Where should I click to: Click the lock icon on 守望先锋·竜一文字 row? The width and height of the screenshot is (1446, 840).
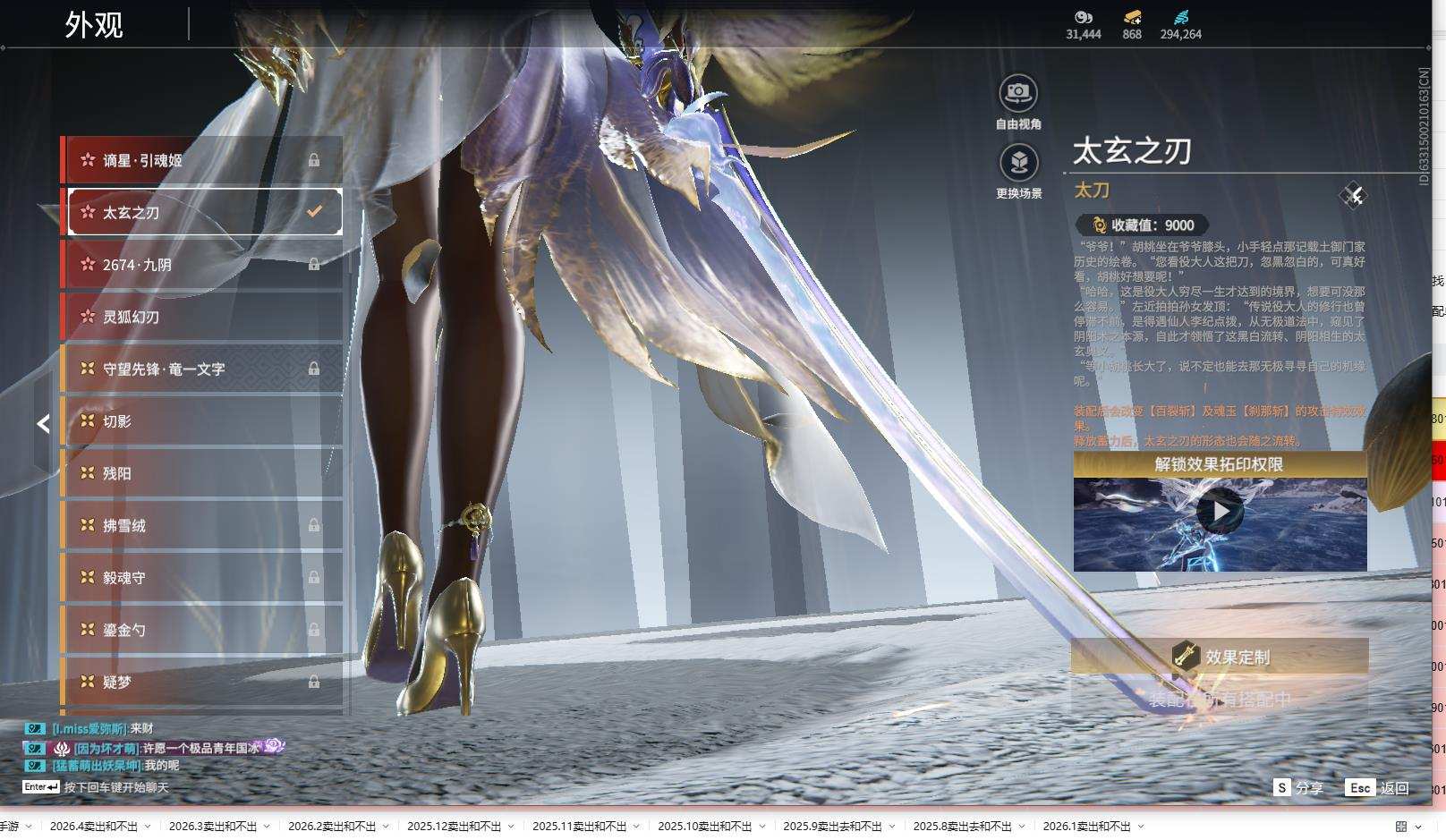click(x=314, y=369)
